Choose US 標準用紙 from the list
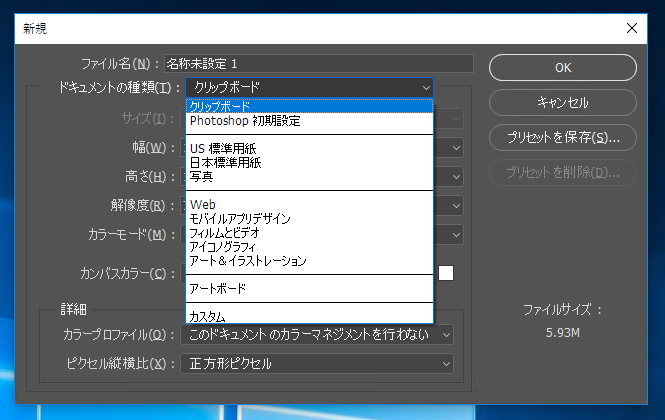Viewport: 665px width, 420px height. [x=310, y=148]
